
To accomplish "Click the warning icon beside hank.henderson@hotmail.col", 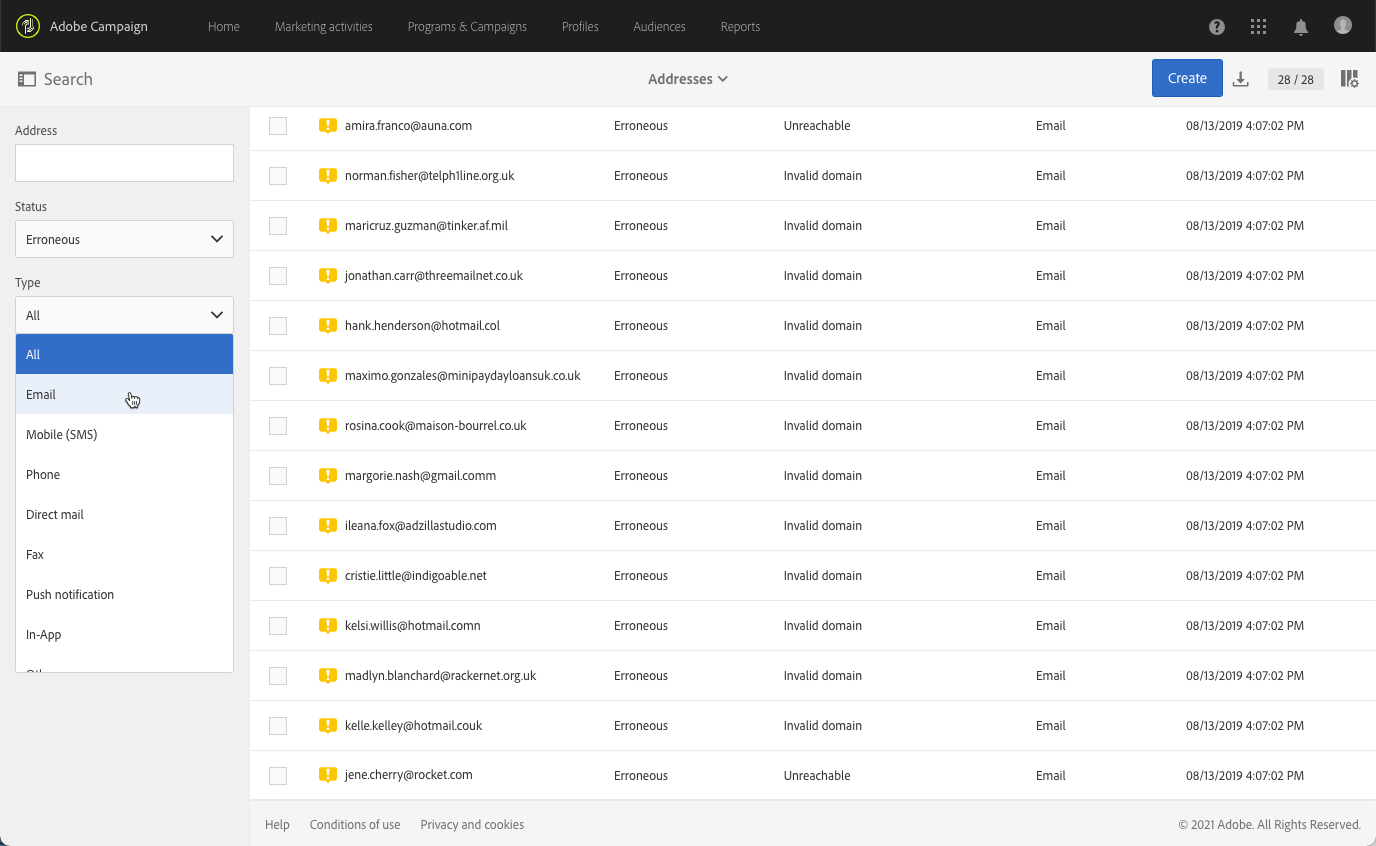I will pos(327,325).
